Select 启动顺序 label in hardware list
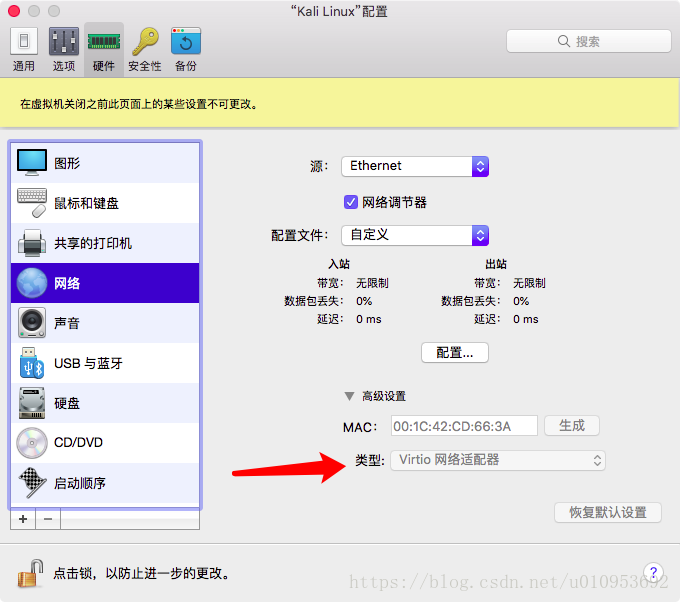Viewport: 680px width, 602px height. tap(80, 483)
